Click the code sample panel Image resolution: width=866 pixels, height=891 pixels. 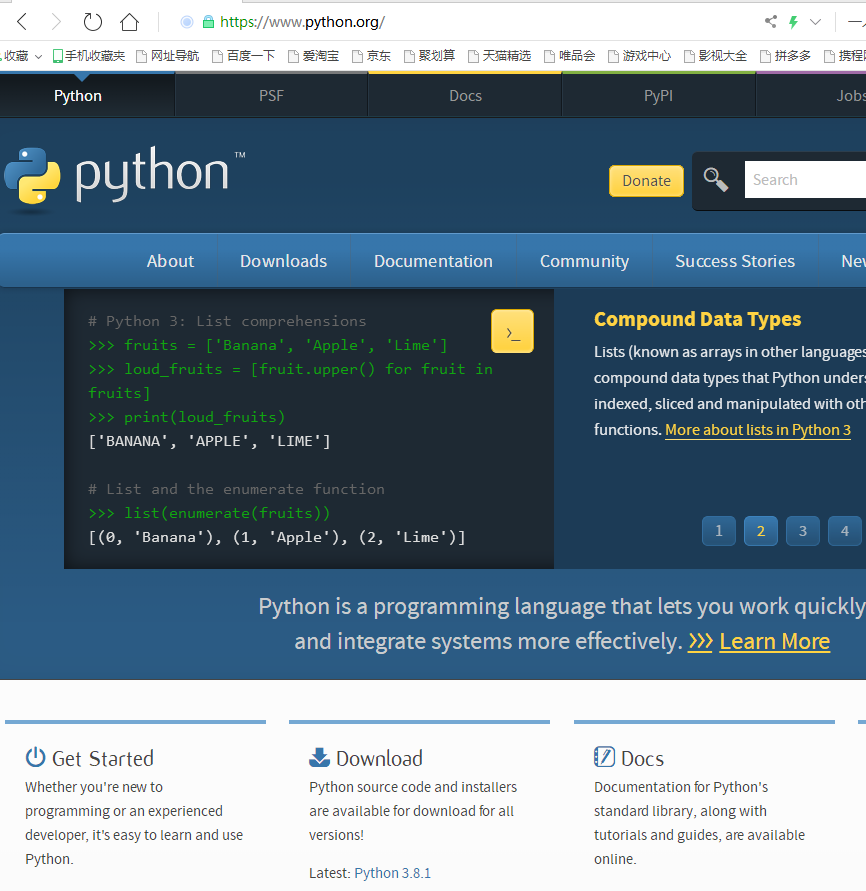pyautogui.click(x=309, y=429)
